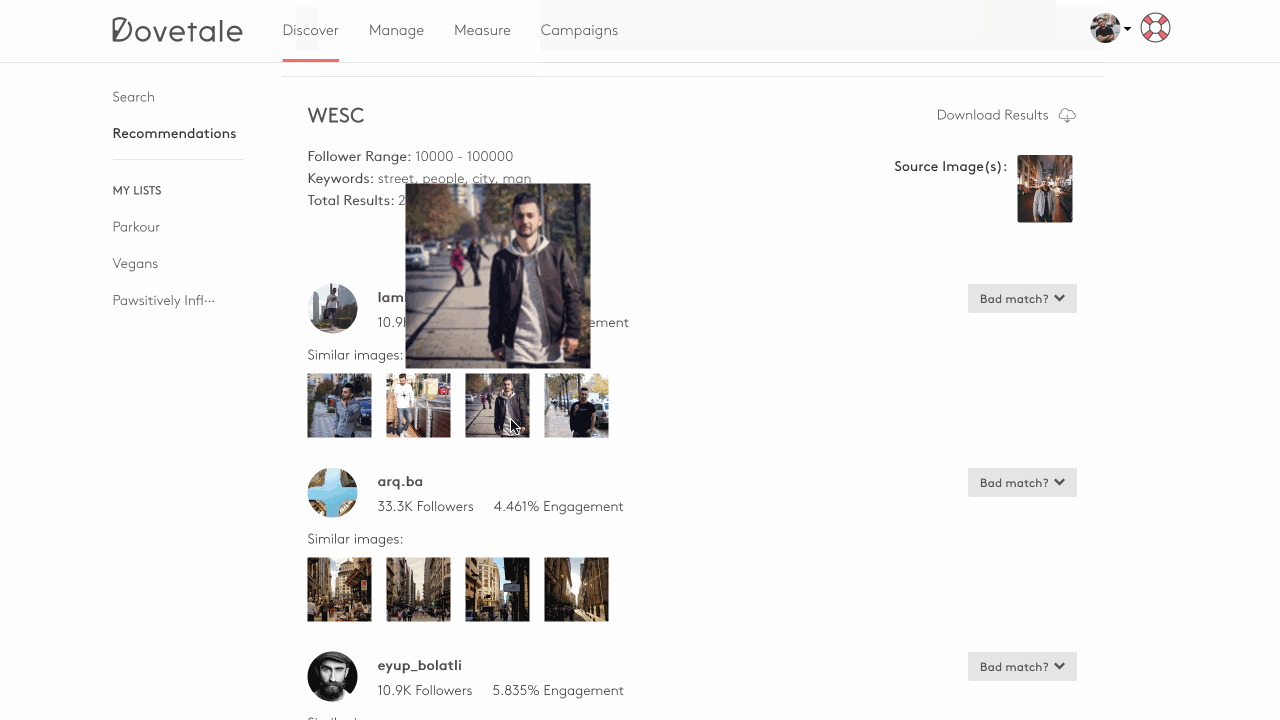Click eyup_bolatli's 10.9K Followers text

coord(425,690)
